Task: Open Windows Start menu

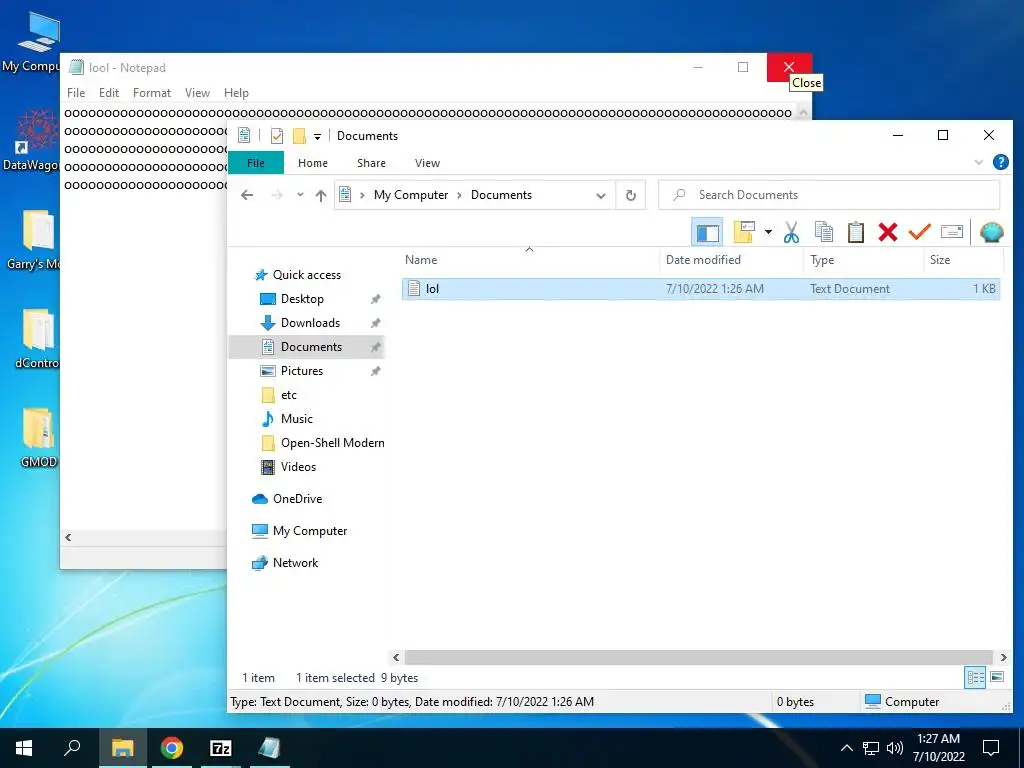Action: click(x=24, y=748)
